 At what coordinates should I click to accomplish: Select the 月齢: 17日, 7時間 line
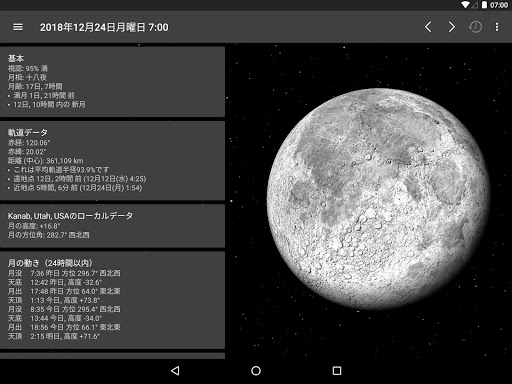(35, 87)
